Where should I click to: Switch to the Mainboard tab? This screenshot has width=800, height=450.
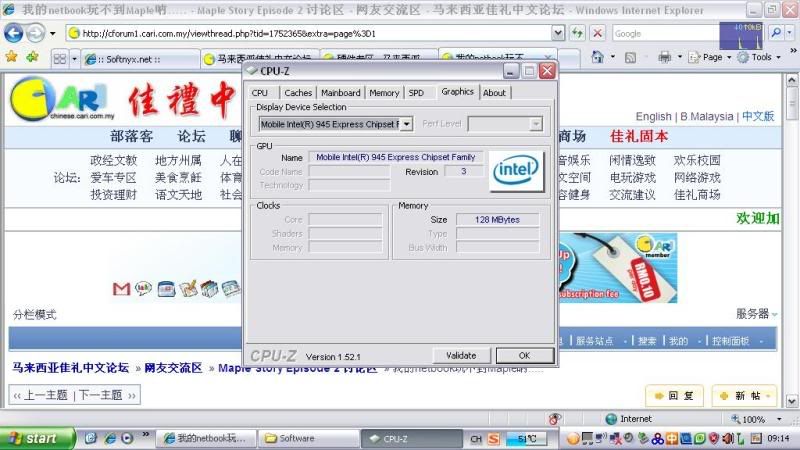pyautogui.click(x=340, y=93)
